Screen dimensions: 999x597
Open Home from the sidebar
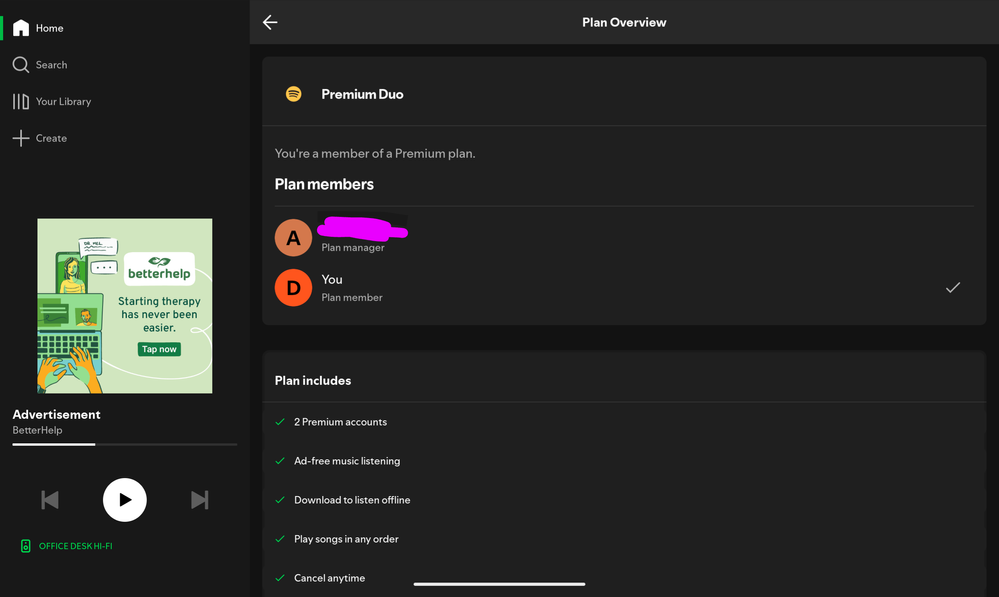[x=38, y=28]
